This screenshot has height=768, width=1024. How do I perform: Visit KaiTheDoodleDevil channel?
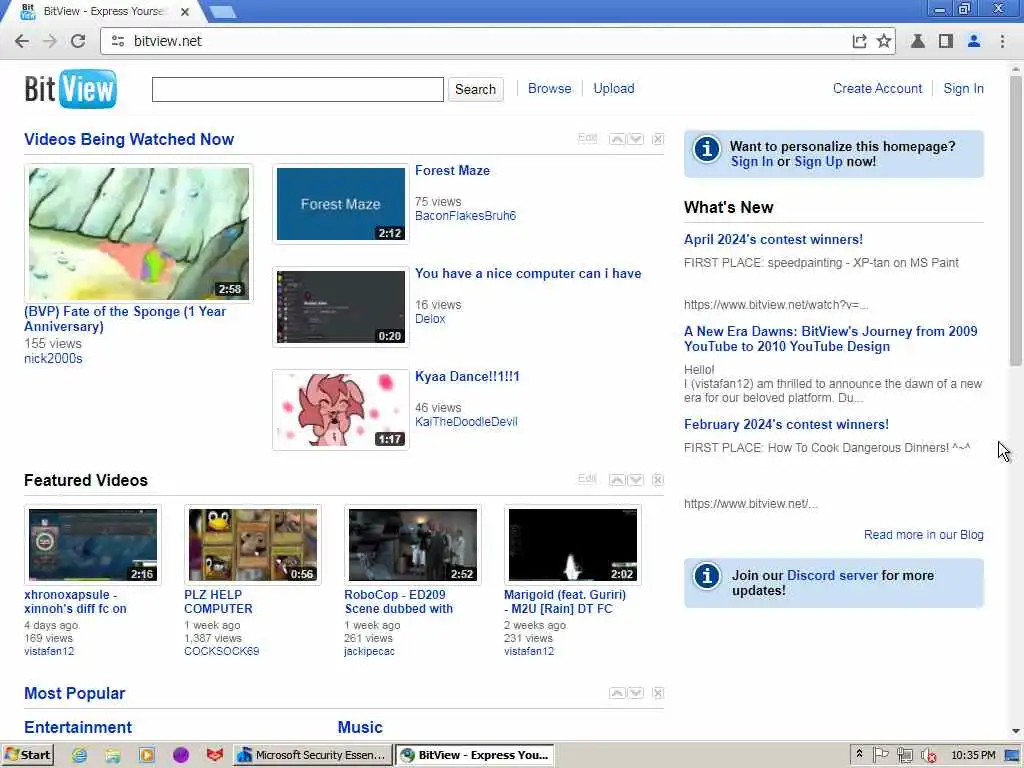tap(466, 422)
